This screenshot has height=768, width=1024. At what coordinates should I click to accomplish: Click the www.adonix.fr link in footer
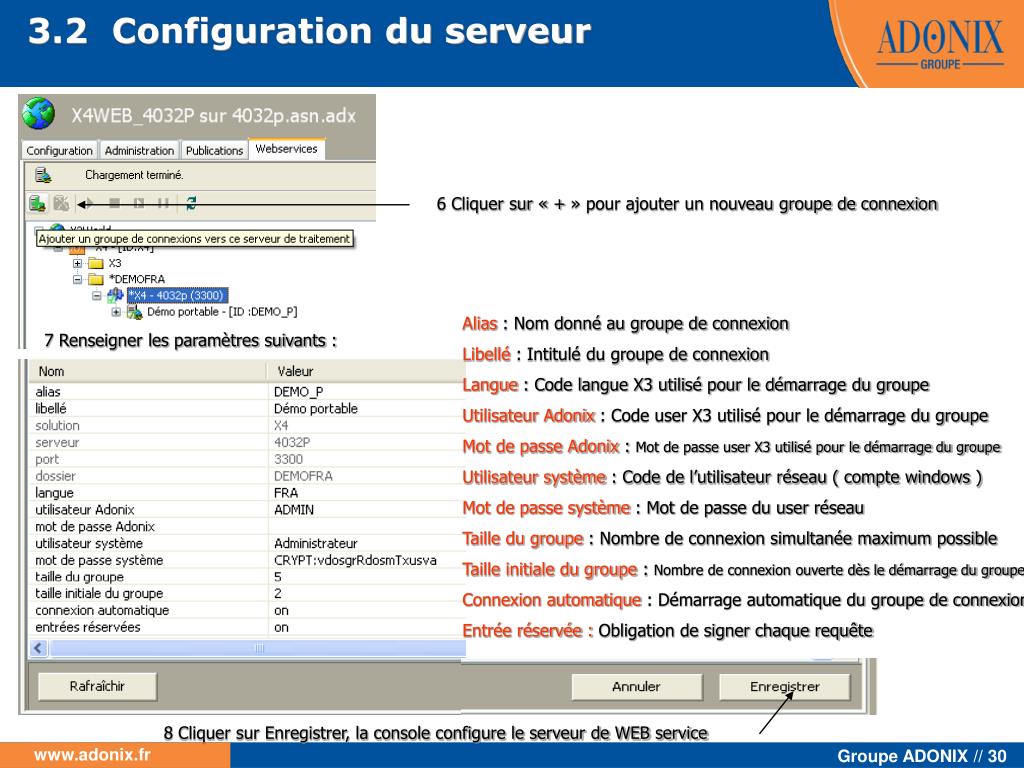pos(91,755)
